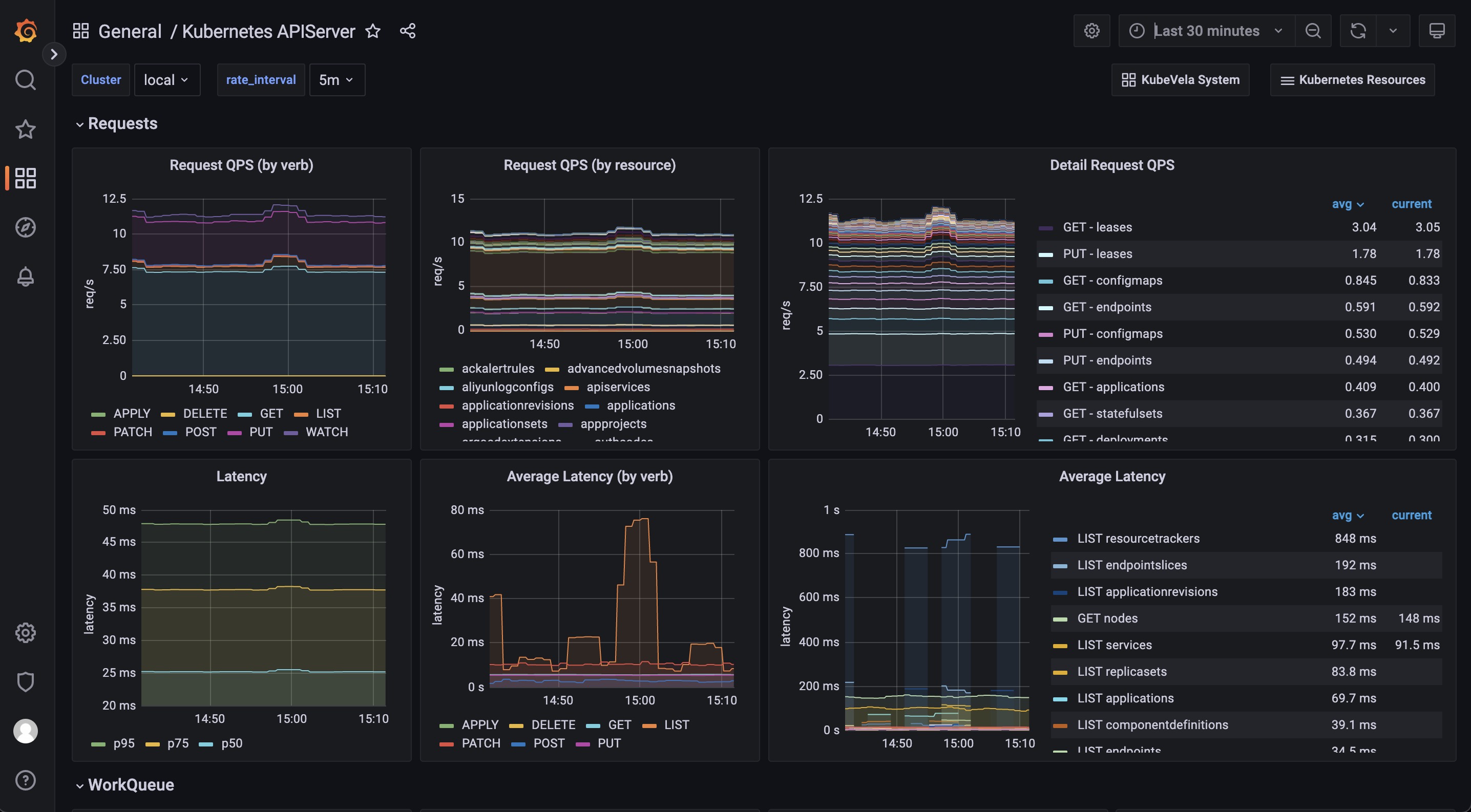The height and width of the screenshot is (812, 1471).
Task: Cycle view mode with the monitor icon
Action: [1437, 31]
